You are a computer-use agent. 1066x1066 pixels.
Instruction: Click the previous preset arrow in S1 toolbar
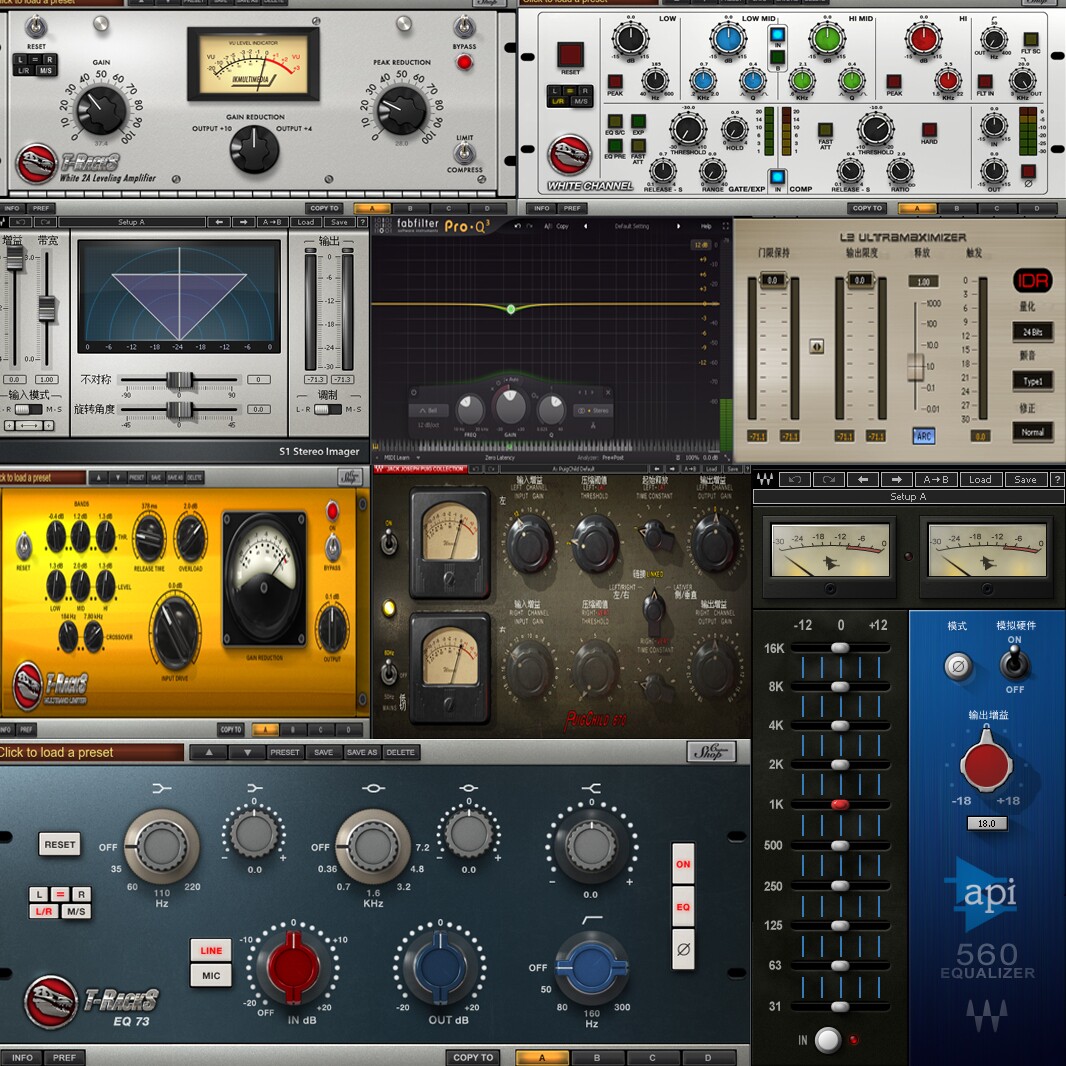219,222
